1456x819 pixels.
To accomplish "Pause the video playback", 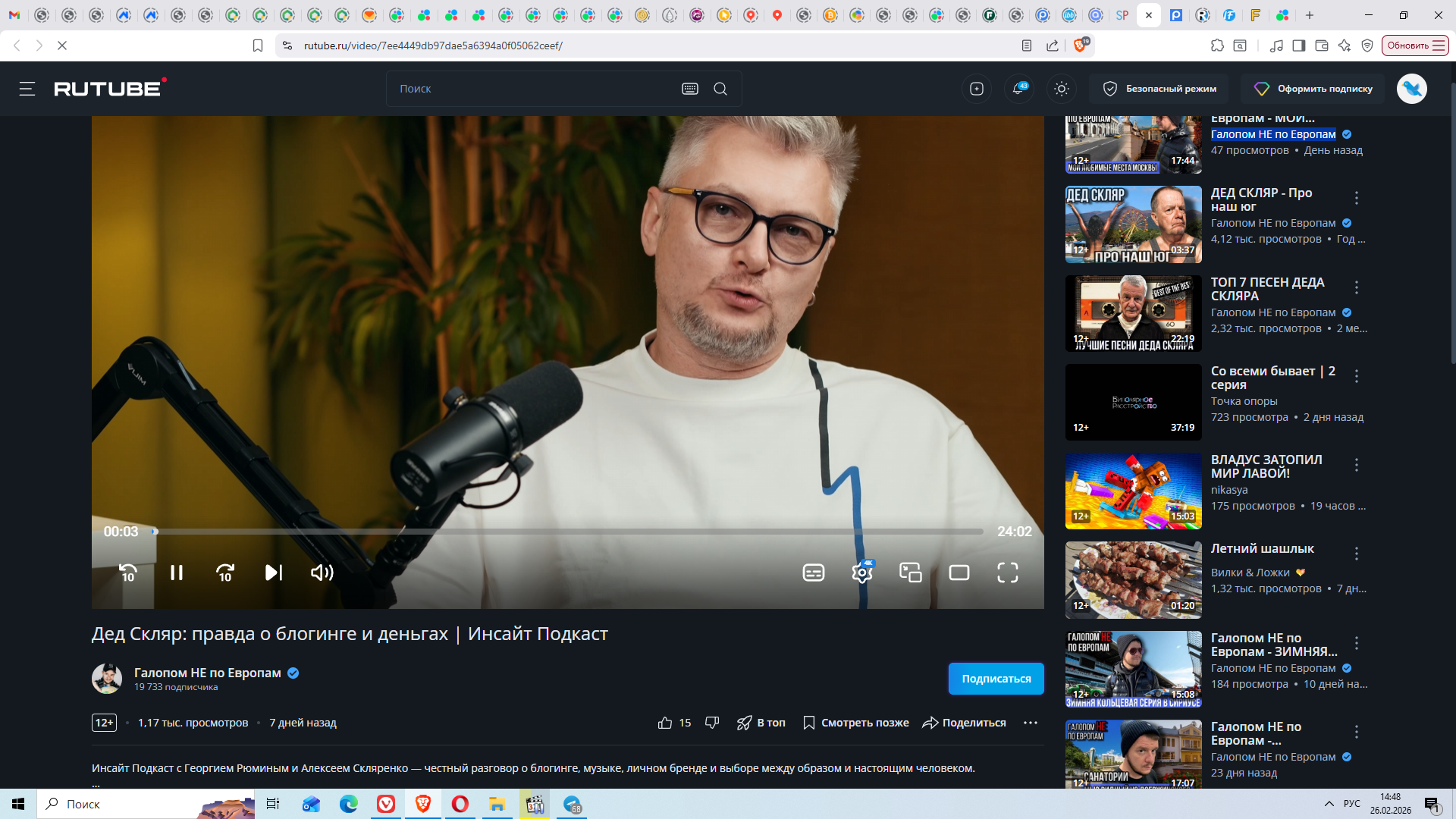I will (176, 573).
